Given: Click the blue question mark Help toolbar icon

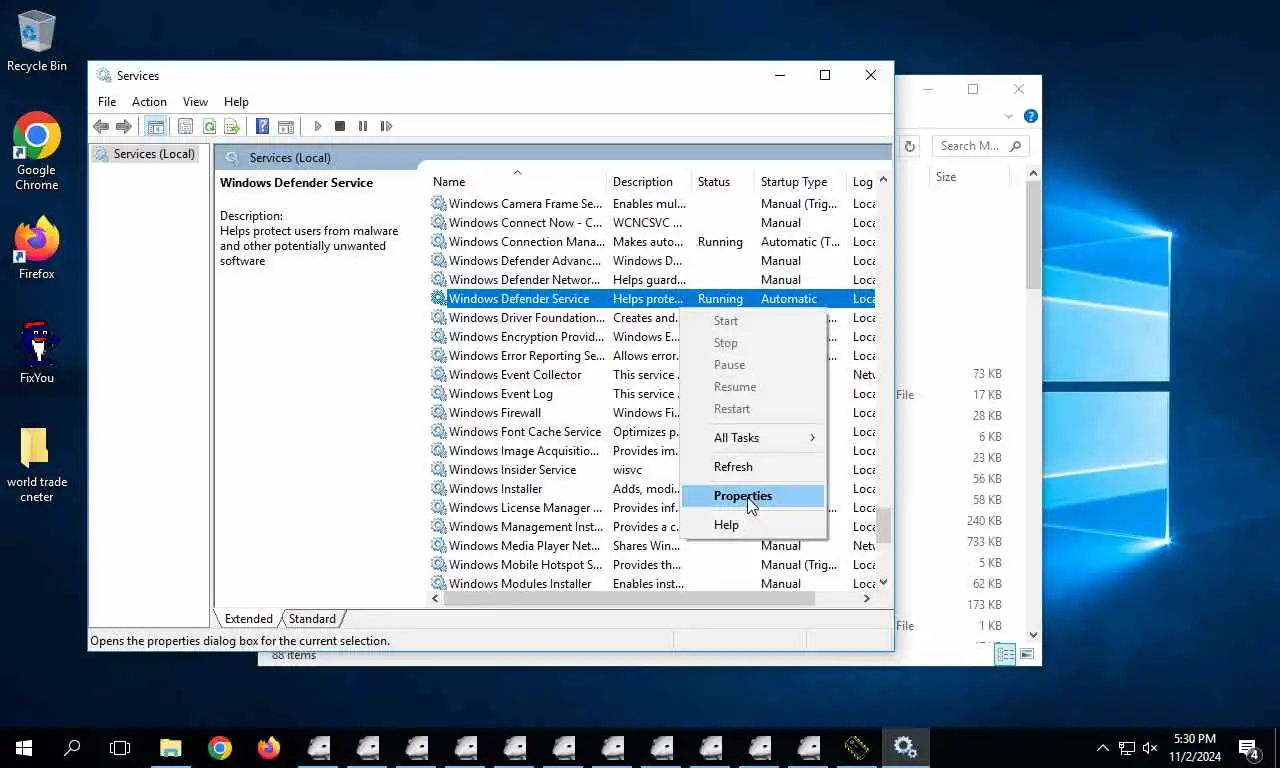Looking at the screenshot, I should [x=262, y=126].
